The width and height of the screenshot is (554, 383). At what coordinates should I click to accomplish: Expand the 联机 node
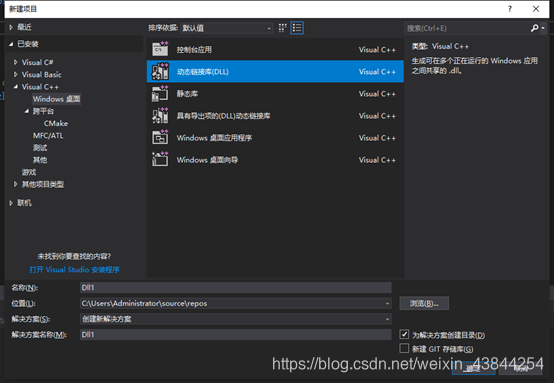[x=11, y=203]
